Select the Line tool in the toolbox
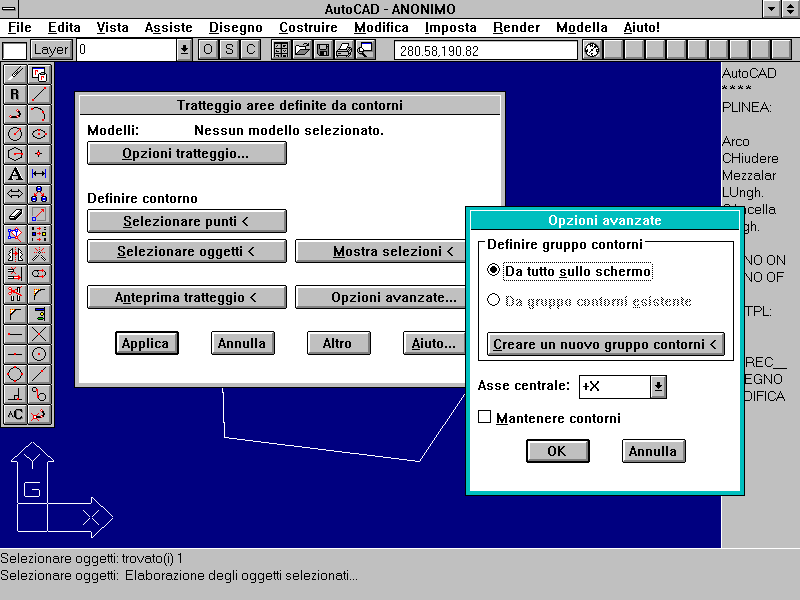Viewport: 800px width, 600px height. click(39, 94)
